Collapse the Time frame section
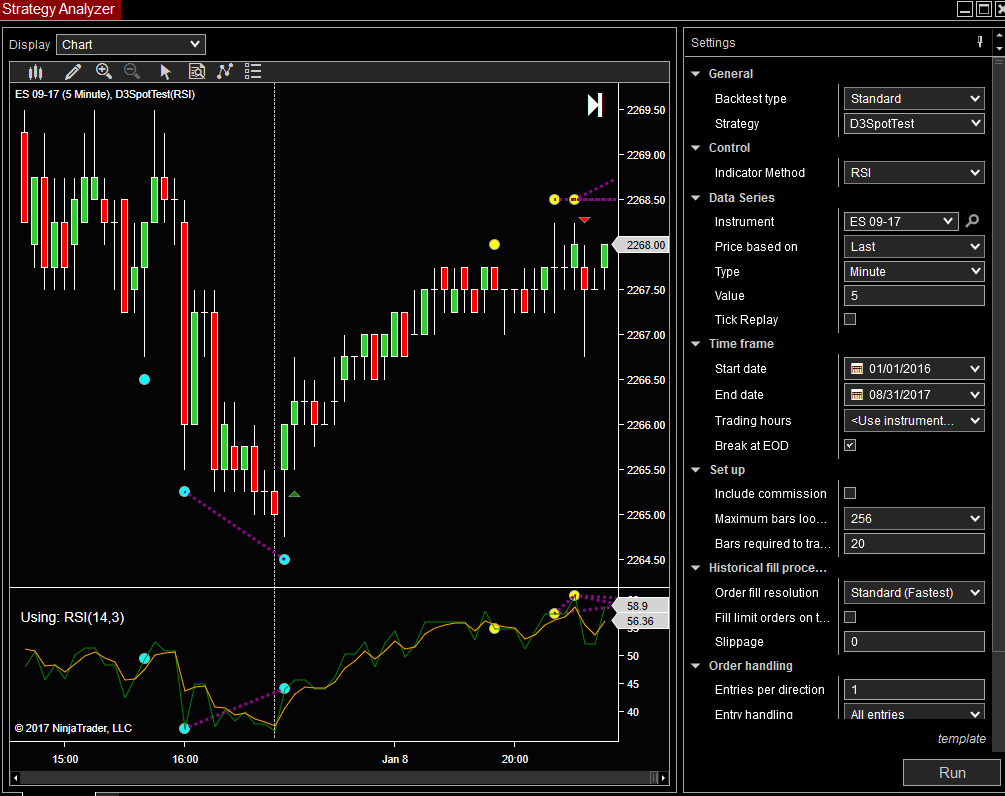 click(696, 344)
